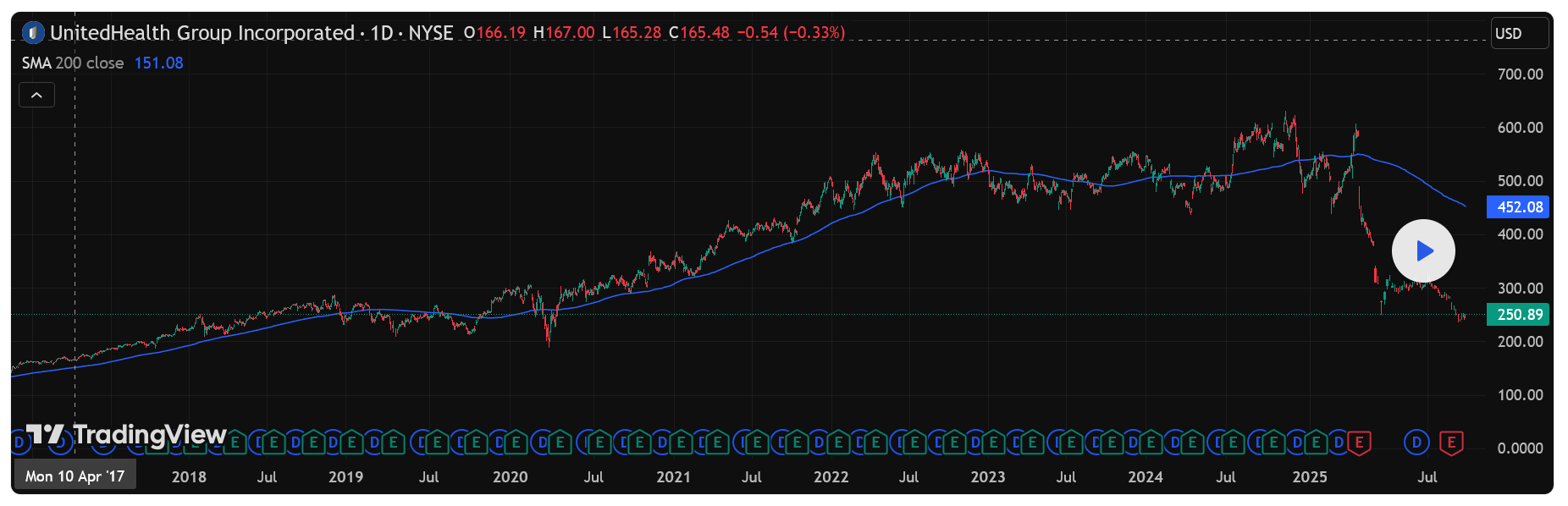This screenshot has width=1568, height=506.
Task: Open the USD currency dropdown
Action: [x=1520, y=34]
